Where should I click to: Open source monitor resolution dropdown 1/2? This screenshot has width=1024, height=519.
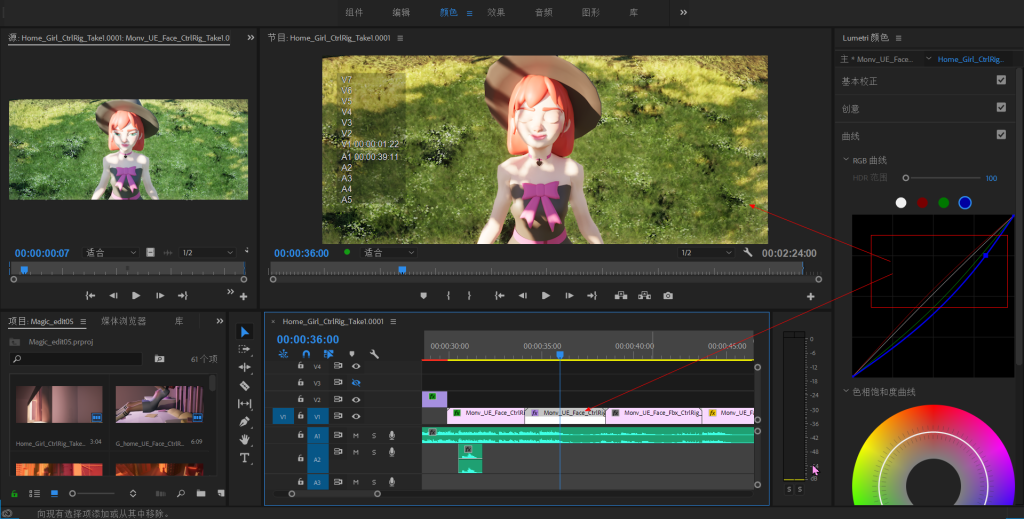tap(207, 253)
